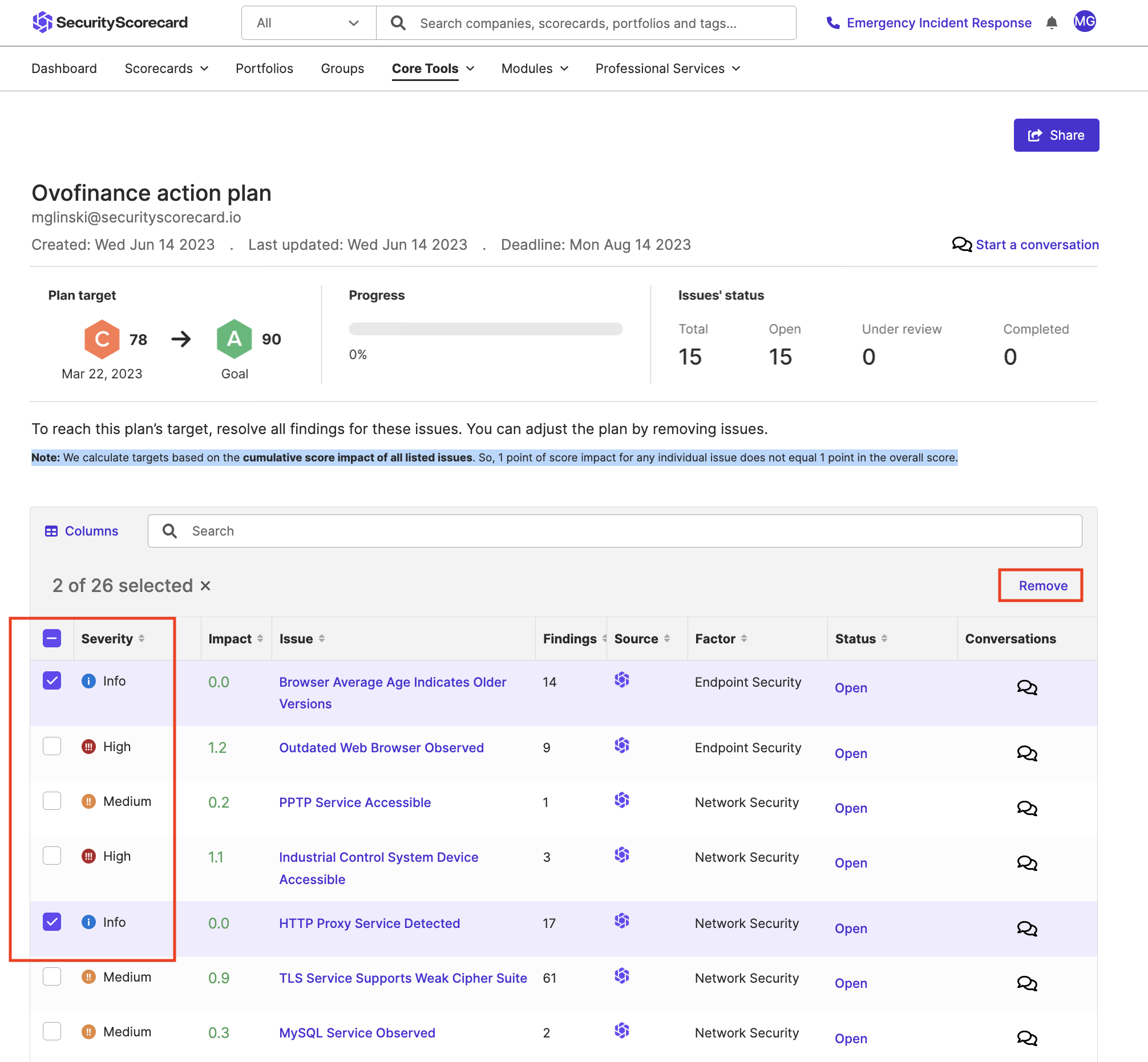Click Open status for PPTP Service row
This screenshot has height=1062, width=1148.
[x=851, y=809]
